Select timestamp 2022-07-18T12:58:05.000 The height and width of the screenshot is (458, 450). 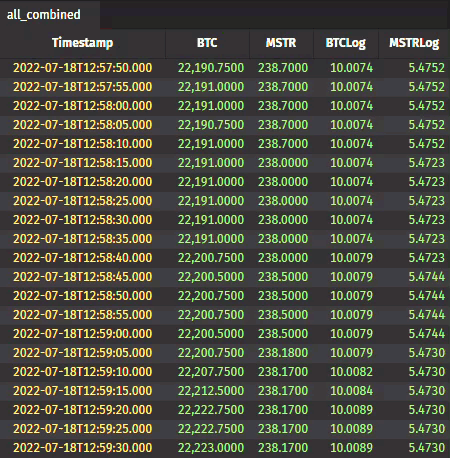click(83, 125)
